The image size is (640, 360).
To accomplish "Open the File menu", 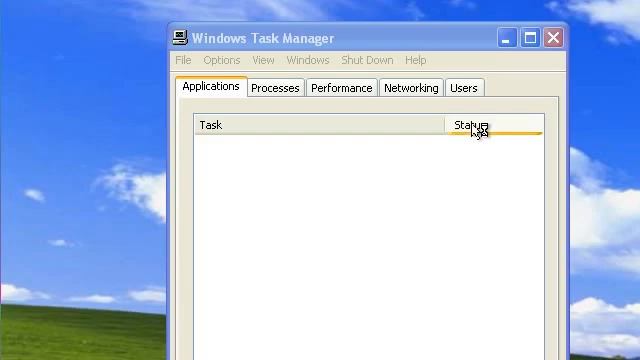I will coord(183,60).
